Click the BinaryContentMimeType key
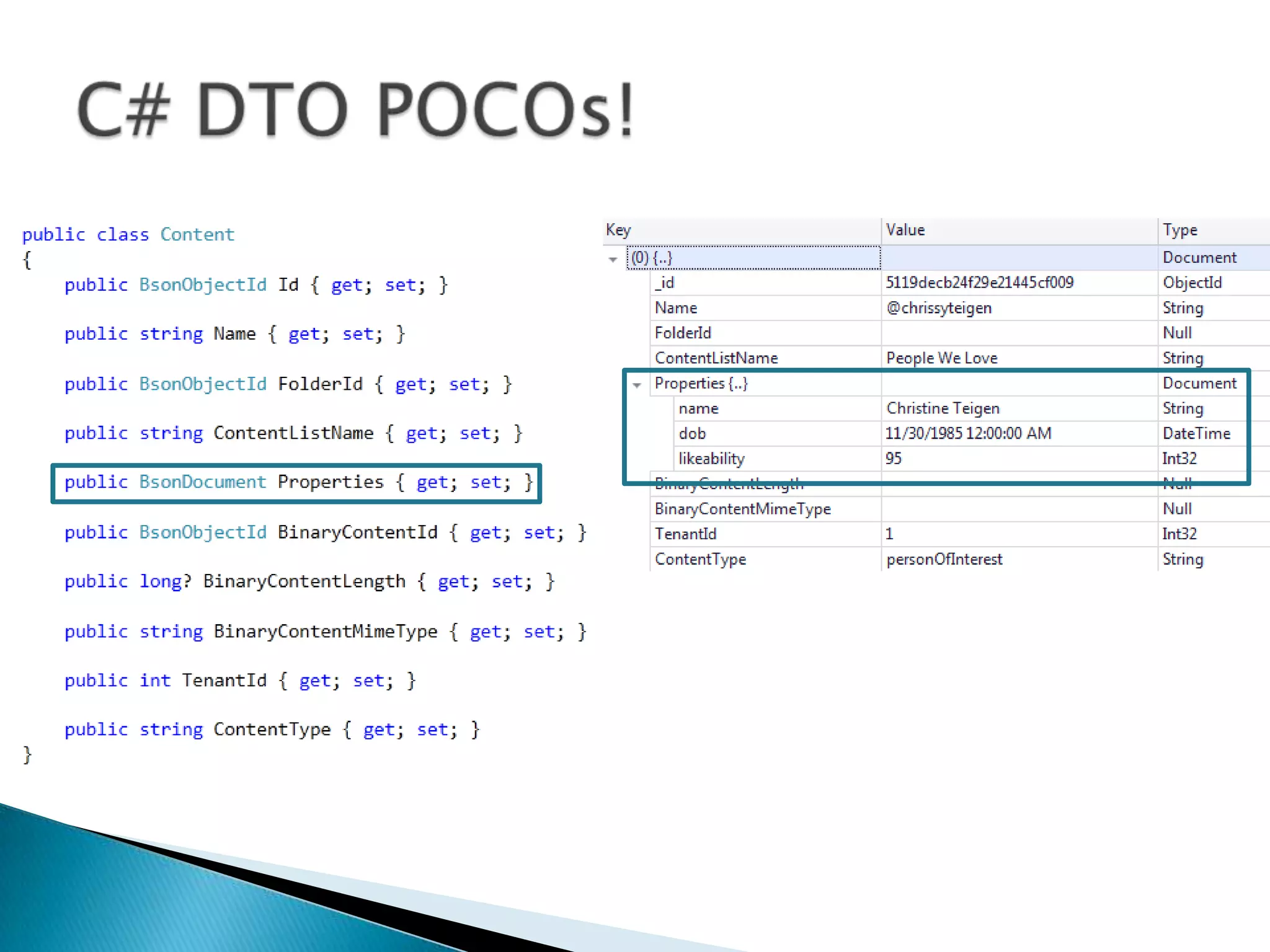 tap(742, 509)
